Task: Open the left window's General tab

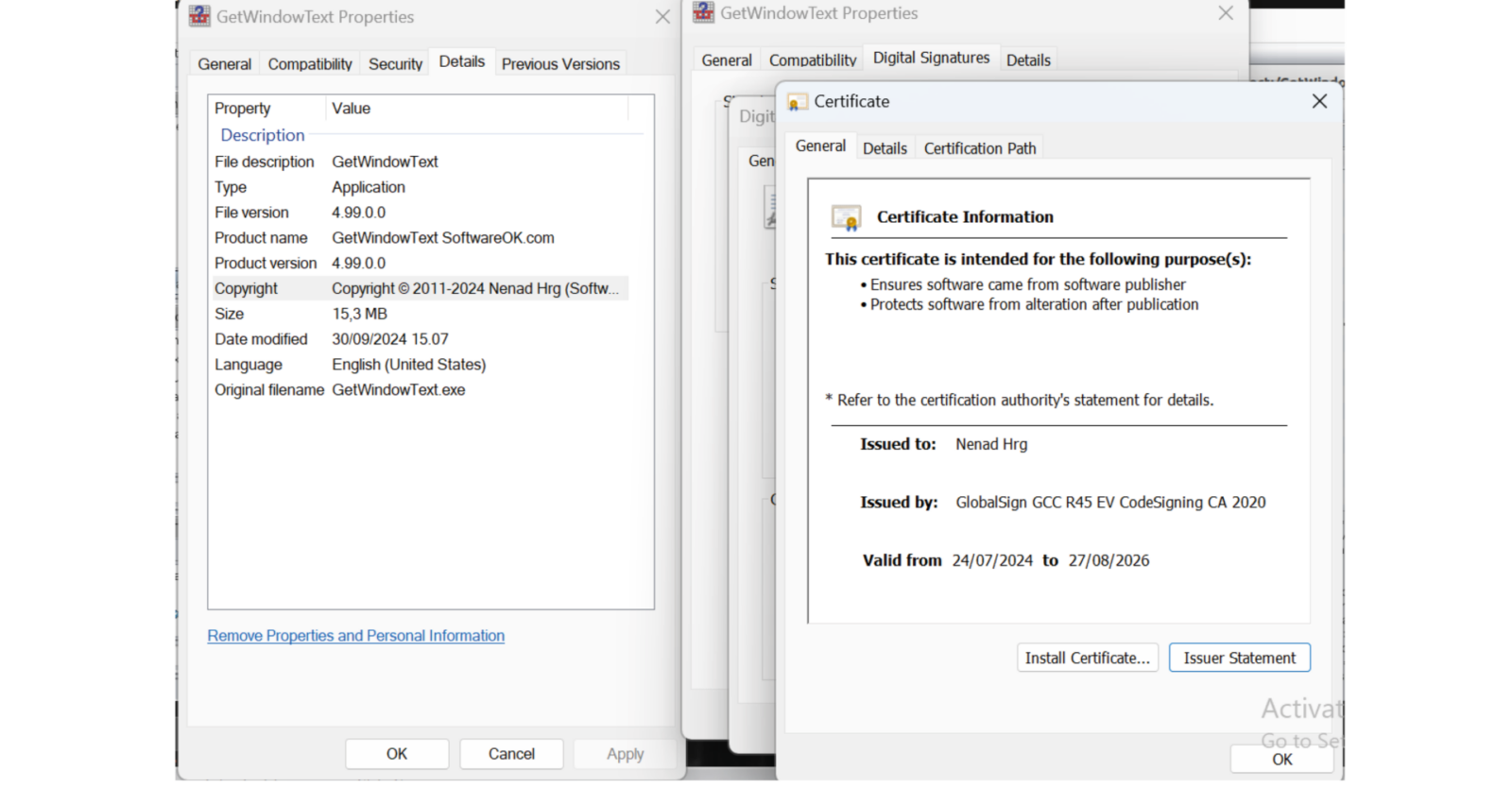Action: point(224,64)
